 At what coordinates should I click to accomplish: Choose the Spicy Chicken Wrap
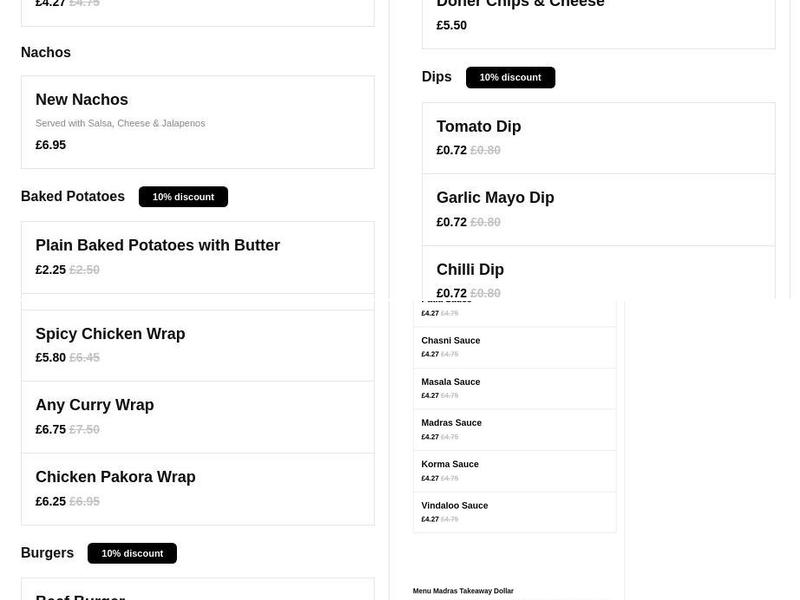point(197,345)
